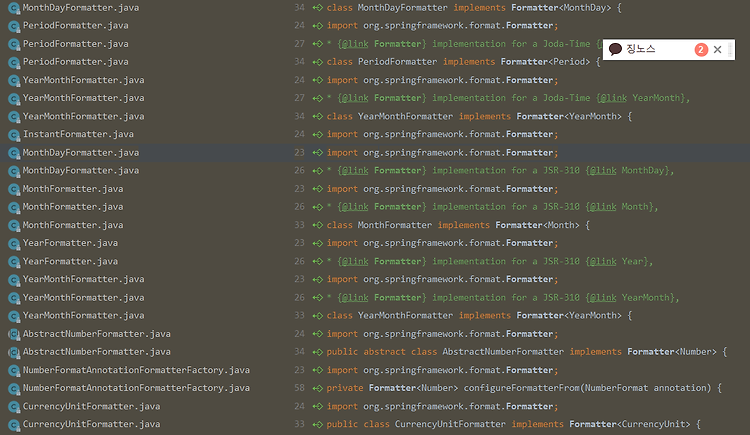
Task: Select CurrencyUnitFormatter.java file name on line 24 row
Action: pyautogui.click(x=91, y=406)
